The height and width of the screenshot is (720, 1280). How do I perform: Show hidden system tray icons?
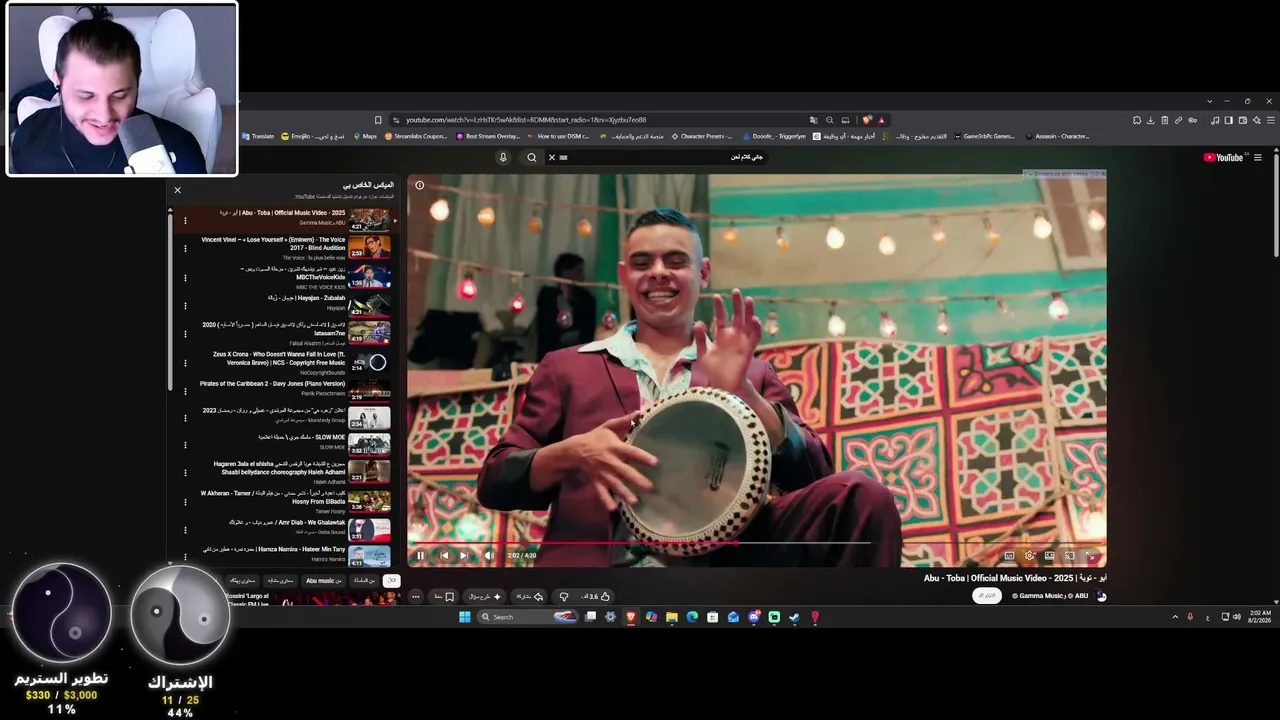pos(1175,617)
